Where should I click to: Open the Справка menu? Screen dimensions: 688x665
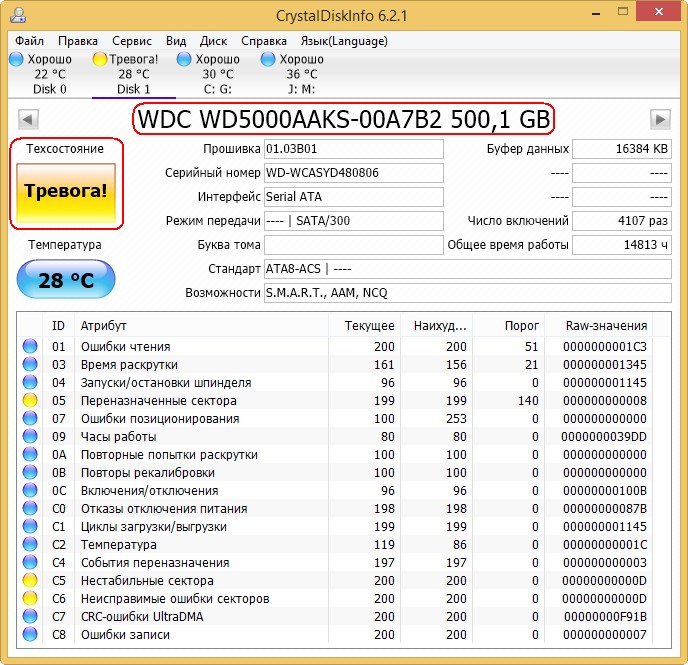click(x=264, y=41)
